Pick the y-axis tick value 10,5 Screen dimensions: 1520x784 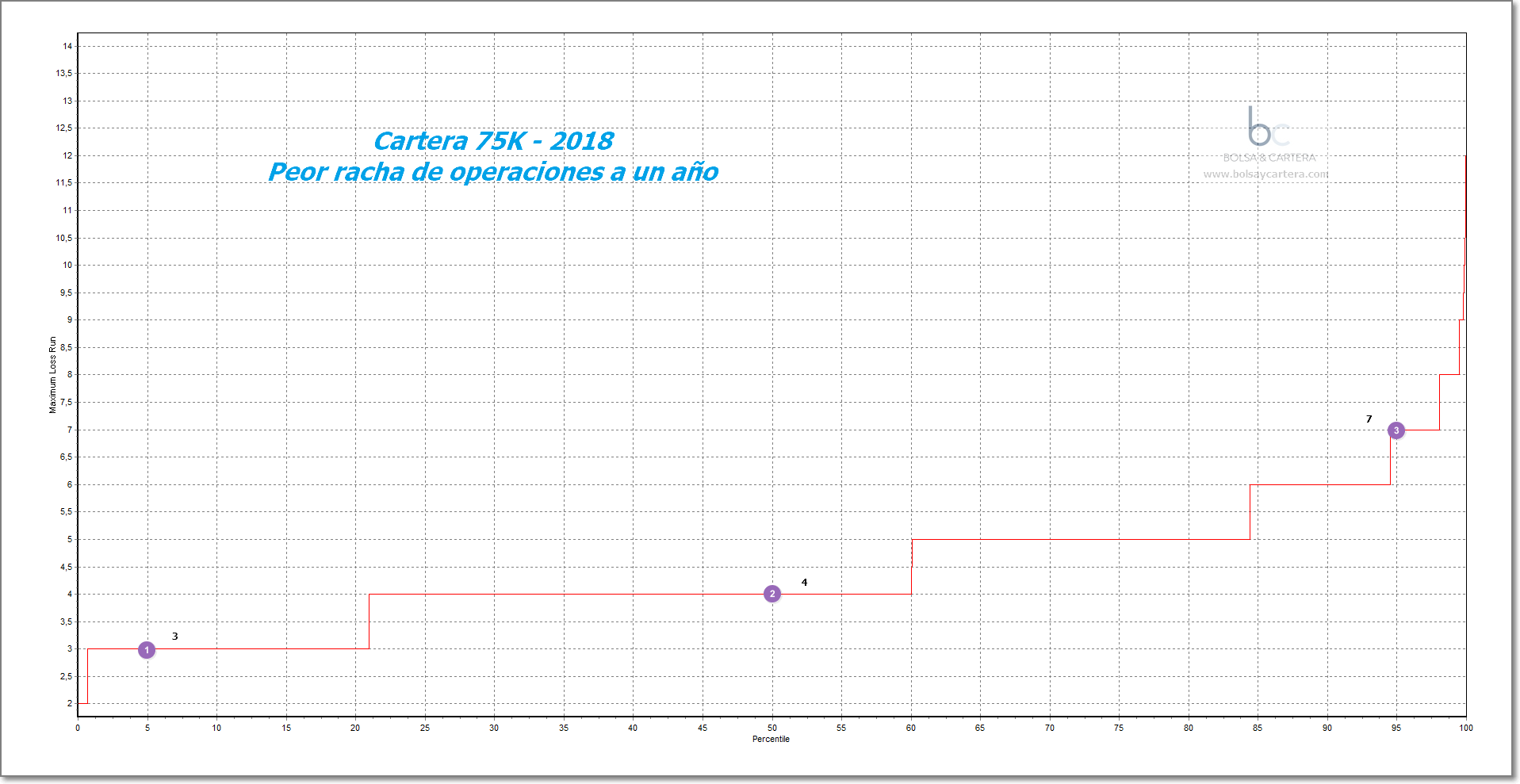click(63, 238)
